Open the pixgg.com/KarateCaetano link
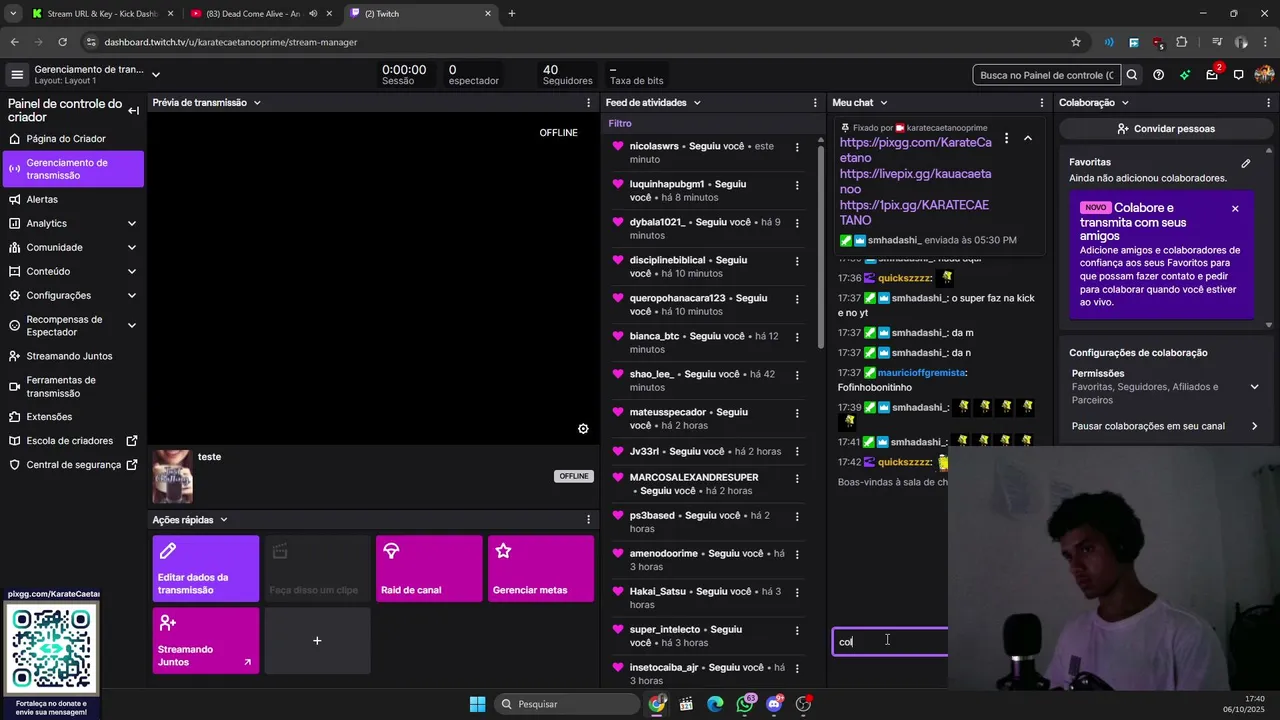 tap(915, 150)
